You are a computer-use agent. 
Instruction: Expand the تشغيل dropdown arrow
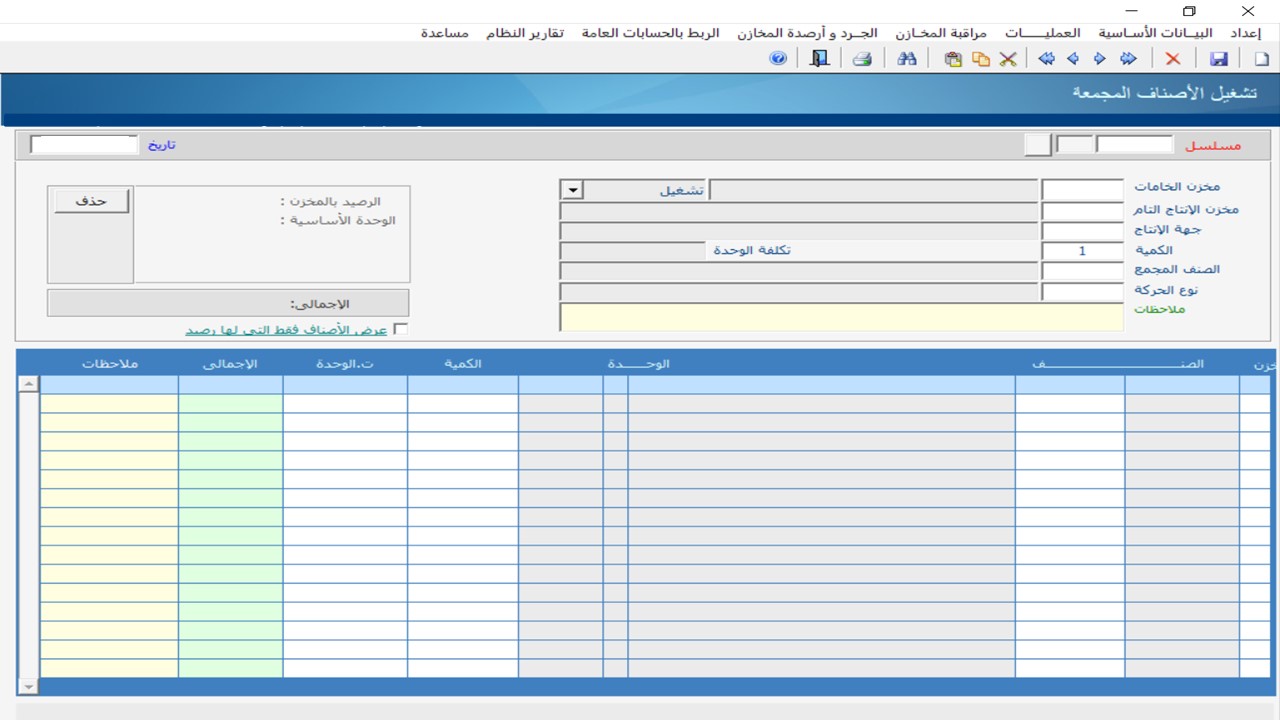coord(572,190)
